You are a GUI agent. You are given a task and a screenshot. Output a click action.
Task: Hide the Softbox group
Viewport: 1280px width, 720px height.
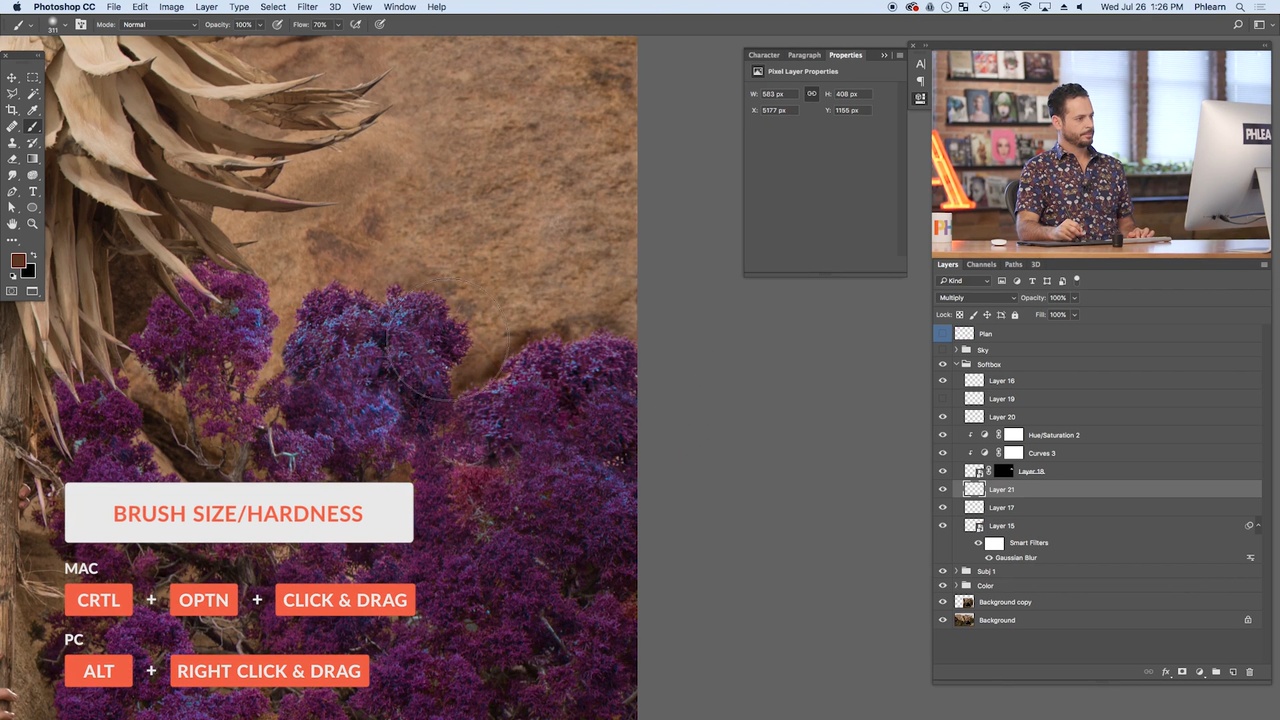[942, 364]
